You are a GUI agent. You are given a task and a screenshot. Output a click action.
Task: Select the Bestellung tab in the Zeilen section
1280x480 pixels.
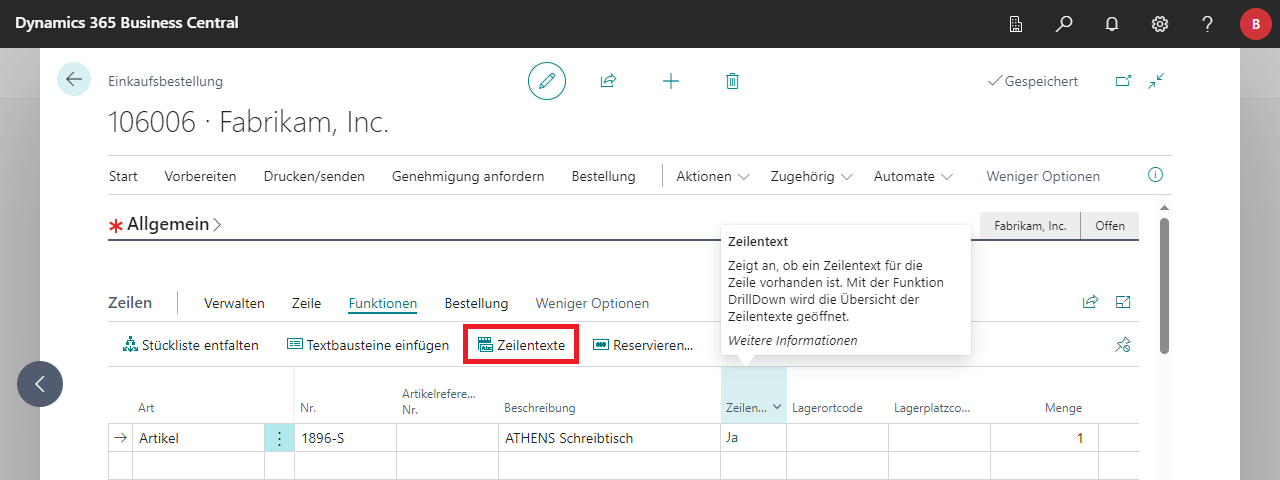476,303
